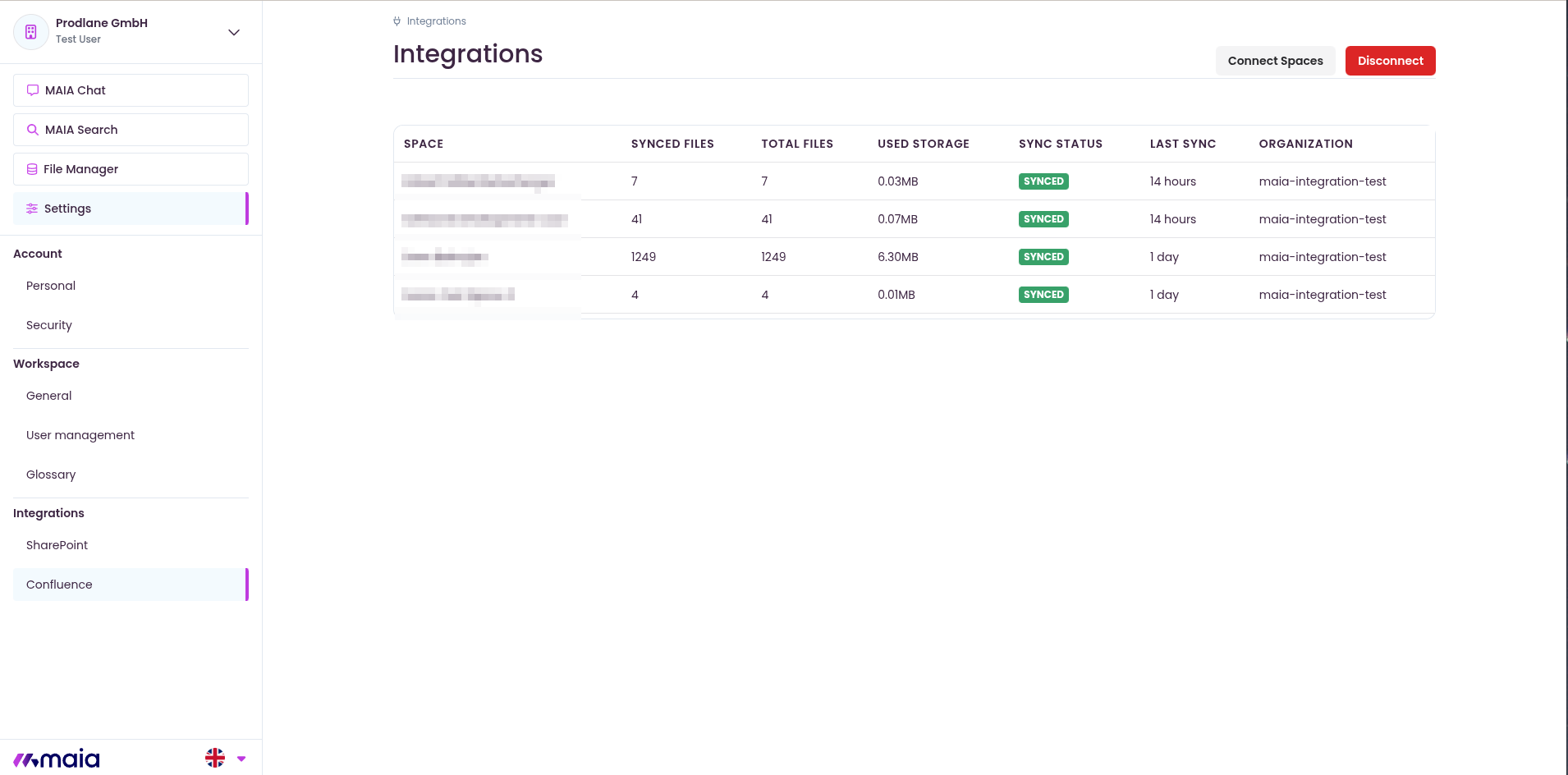Click the Prodlane GmbH building icon
This screenshot has width=1568, height=775.
[31, 32]
